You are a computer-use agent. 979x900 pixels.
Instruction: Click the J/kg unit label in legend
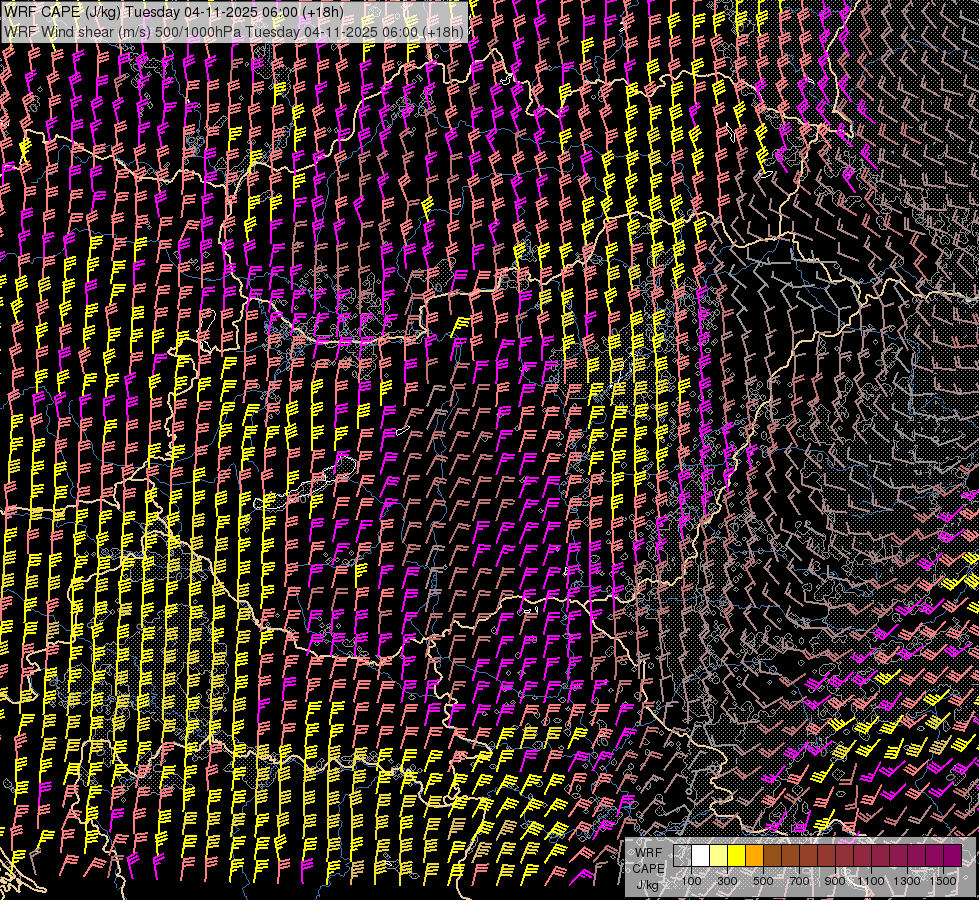click(x=648, y=884)
